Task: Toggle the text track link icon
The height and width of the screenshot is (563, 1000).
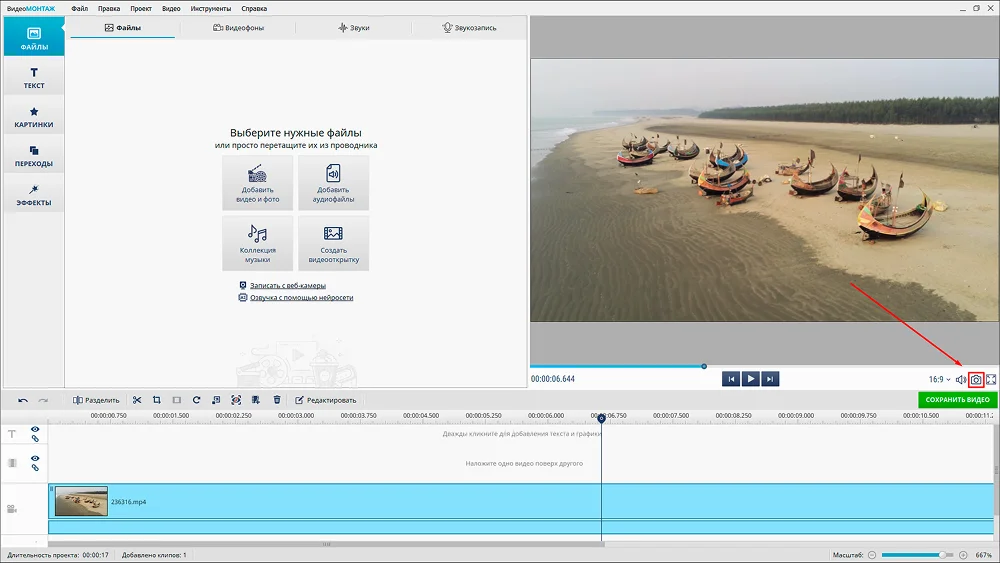Action: 35,439
